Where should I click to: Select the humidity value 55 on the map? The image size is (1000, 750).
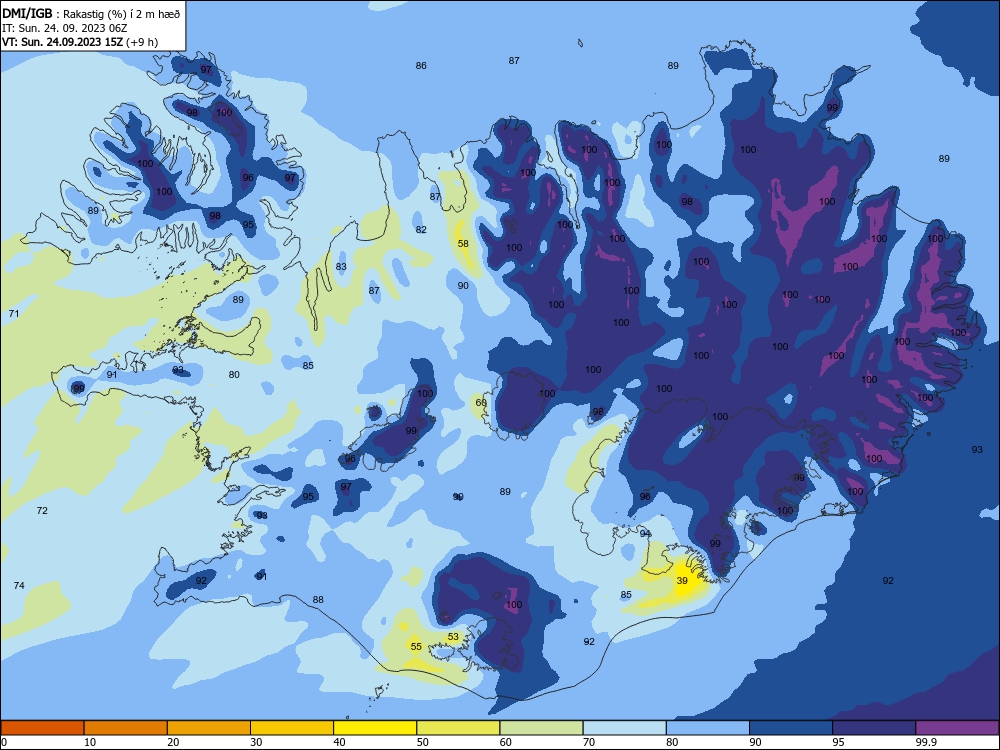[416, 646]
